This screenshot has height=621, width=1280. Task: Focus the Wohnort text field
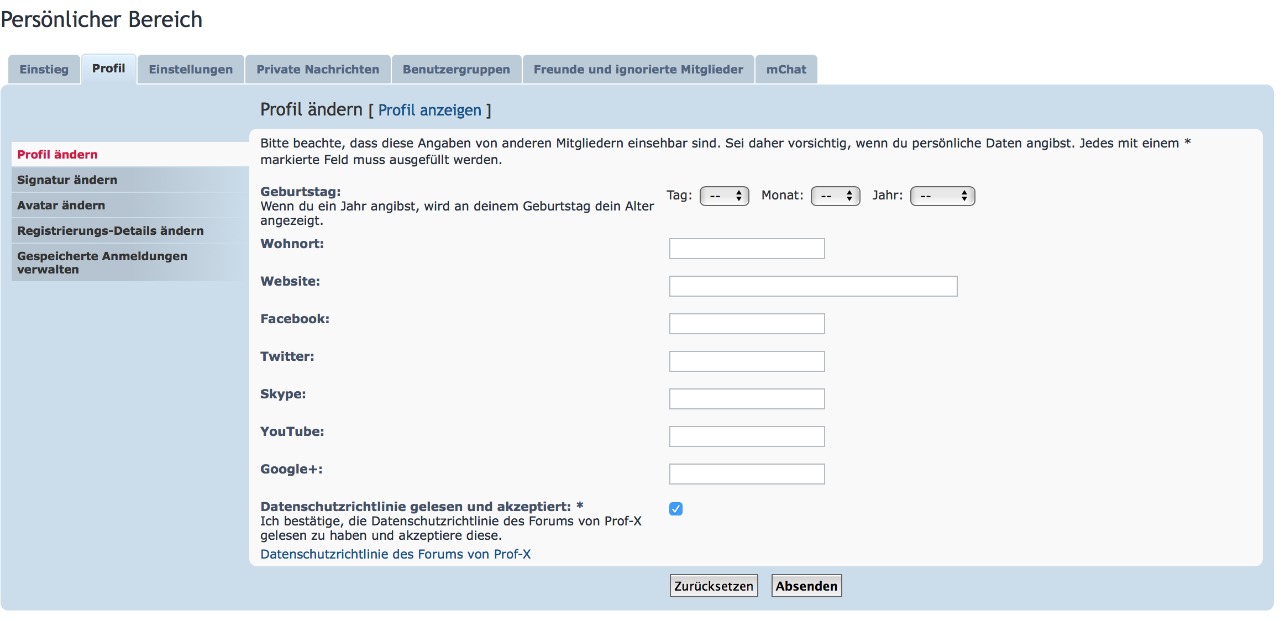pos(746,249)
